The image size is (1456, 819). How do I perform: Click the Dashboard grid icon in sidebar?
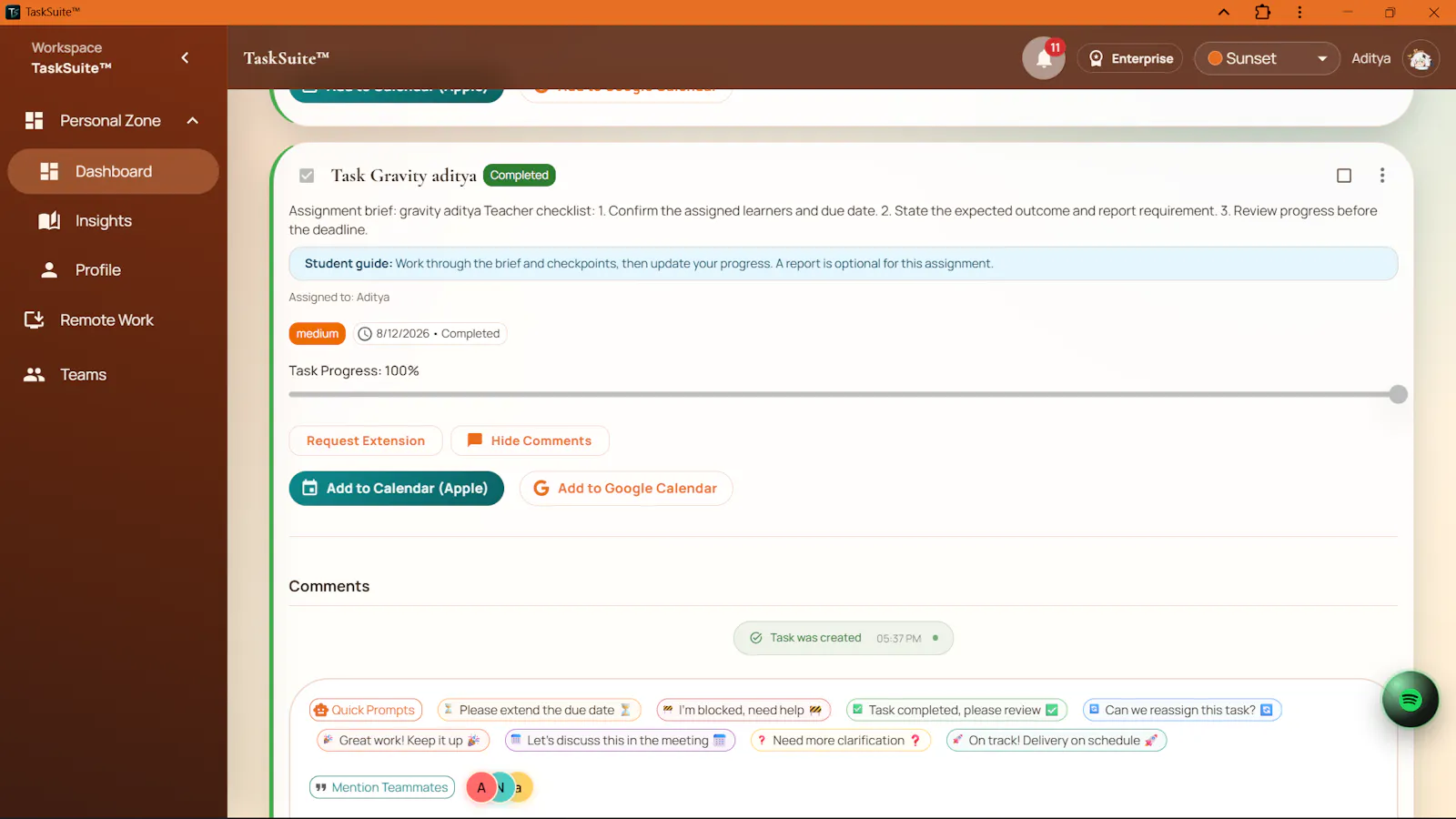click(x=49, y=171)
